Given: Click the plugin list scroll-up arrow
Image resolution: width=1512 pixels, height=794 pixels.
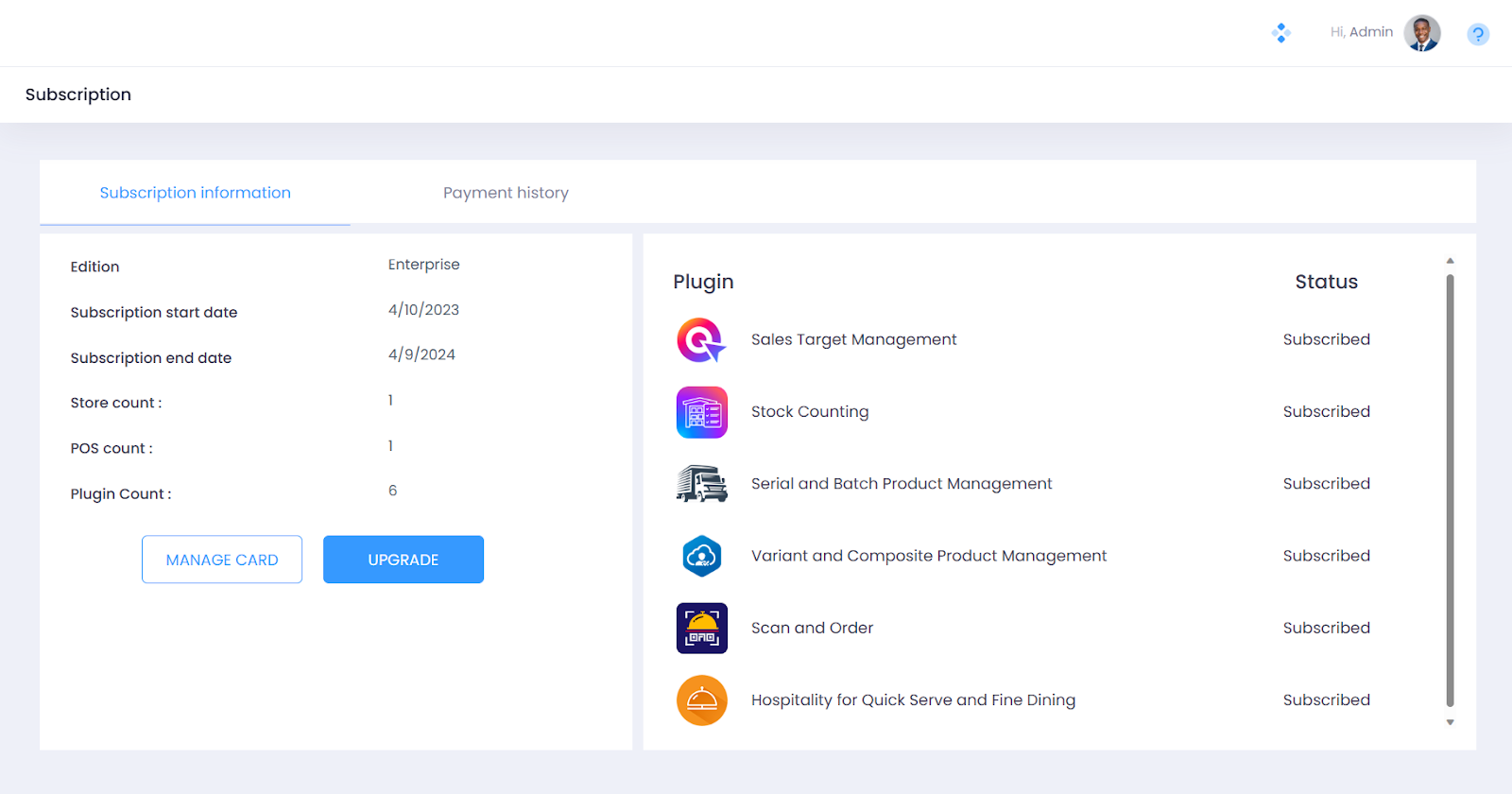Looking at the screenshot, I should (1450, 261).
